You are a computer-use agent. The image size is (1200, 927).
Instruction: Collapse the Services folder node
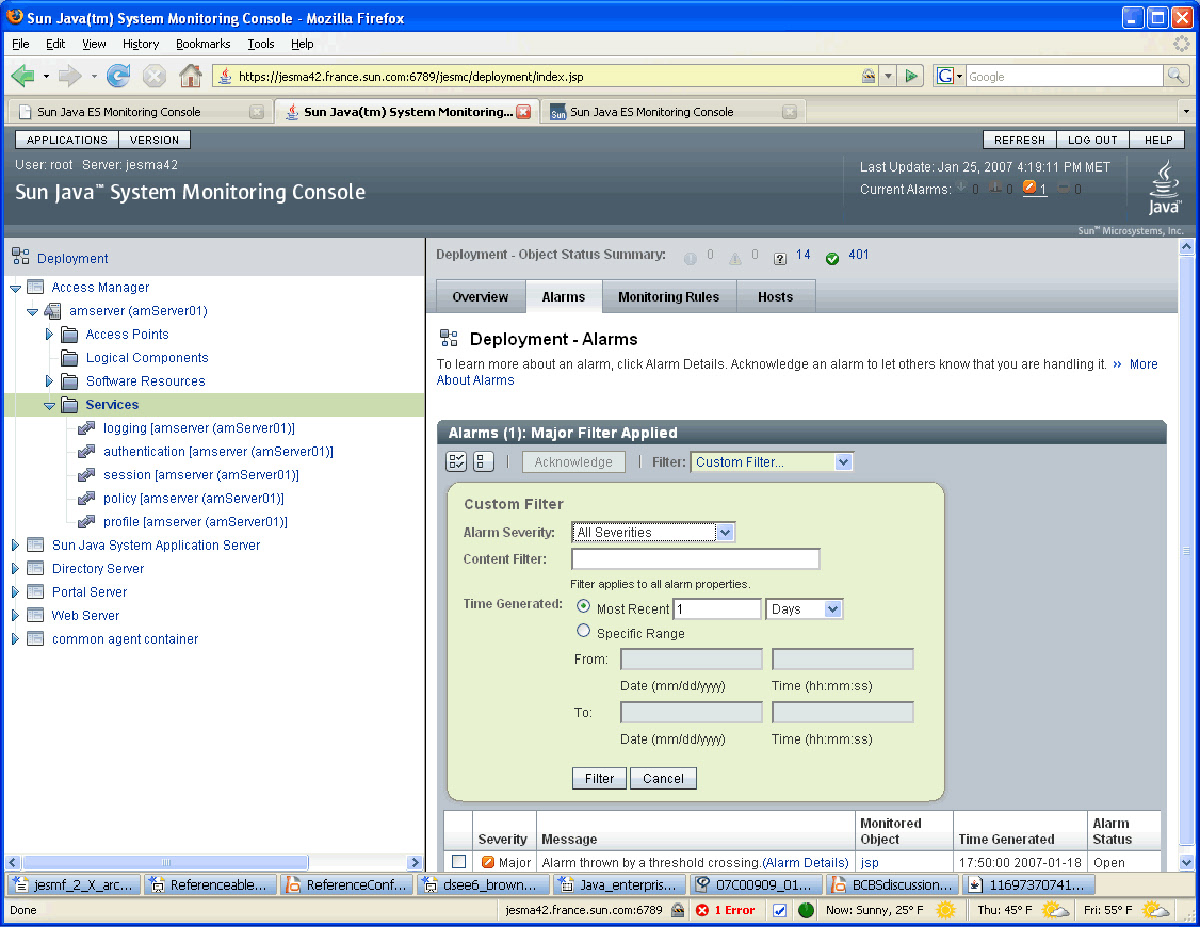click(x=49, y=405)
